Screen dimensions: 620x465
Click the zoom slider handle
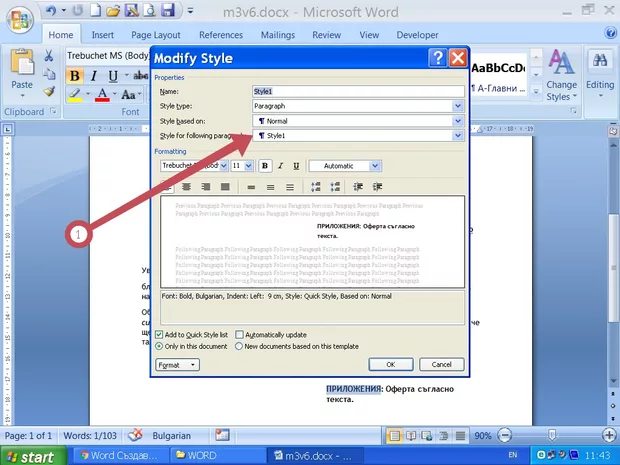[x=552, y=436]
